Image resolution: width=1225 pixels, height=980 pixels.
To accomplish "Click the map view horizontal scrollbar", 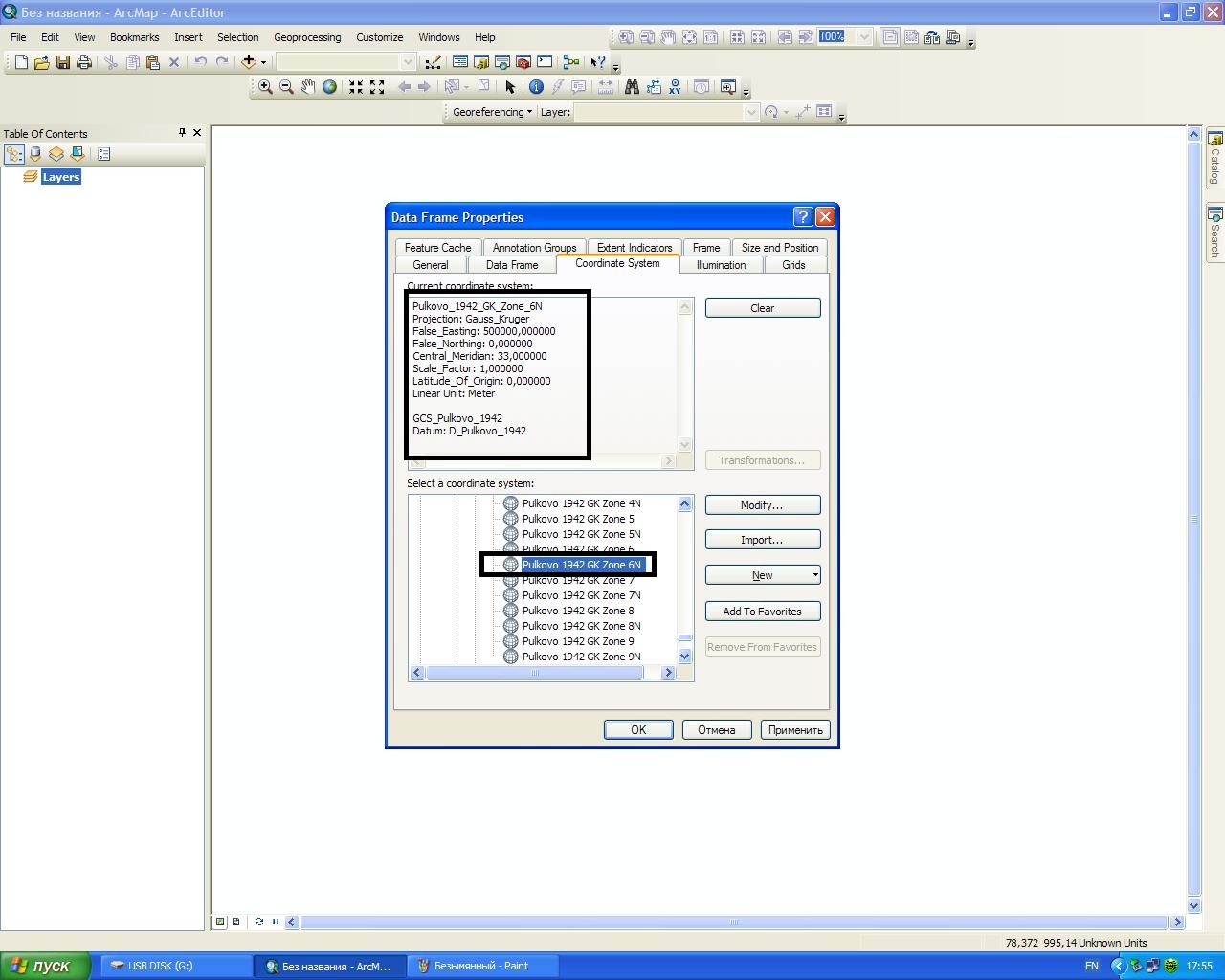I will coord(734,923).
